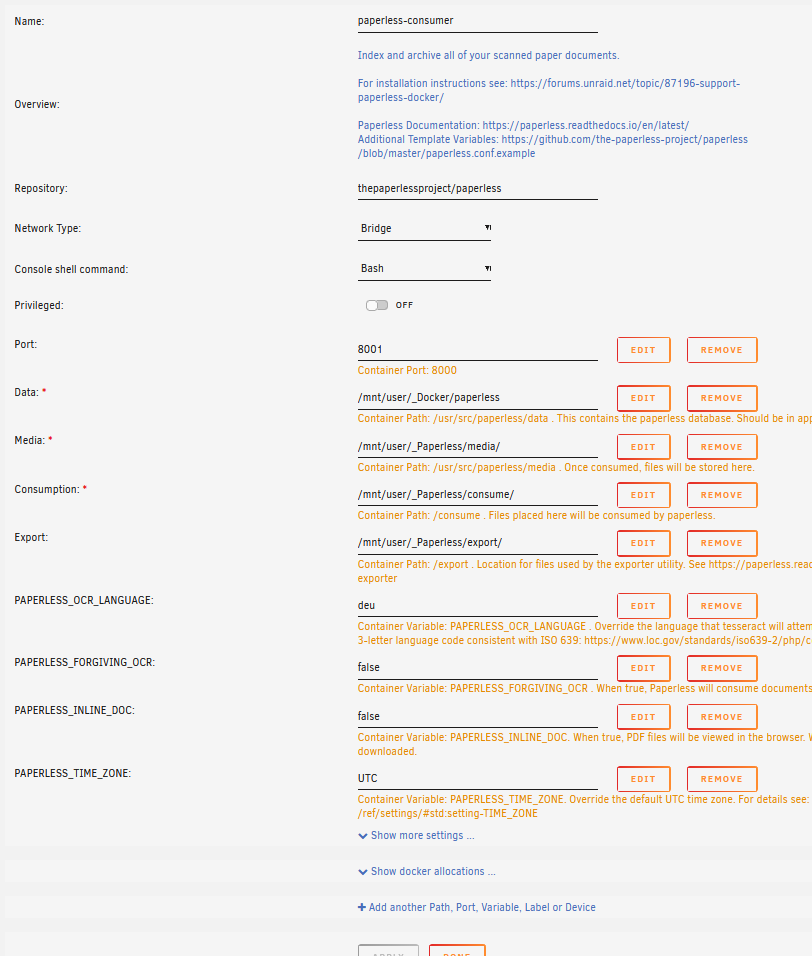Click the Container Port: 8000 text
The height and width of the screenshot is (956, 812).
407,370
